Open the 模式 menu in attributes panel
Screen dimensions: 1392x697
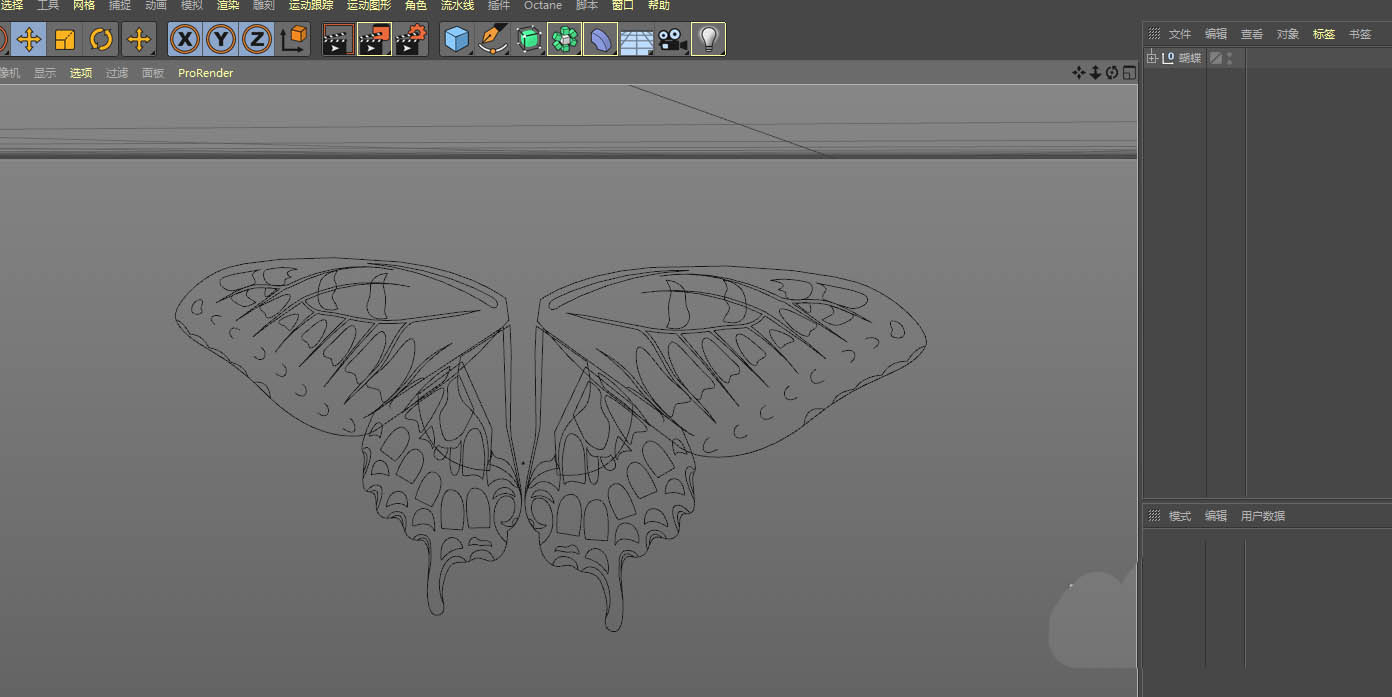1180,516
